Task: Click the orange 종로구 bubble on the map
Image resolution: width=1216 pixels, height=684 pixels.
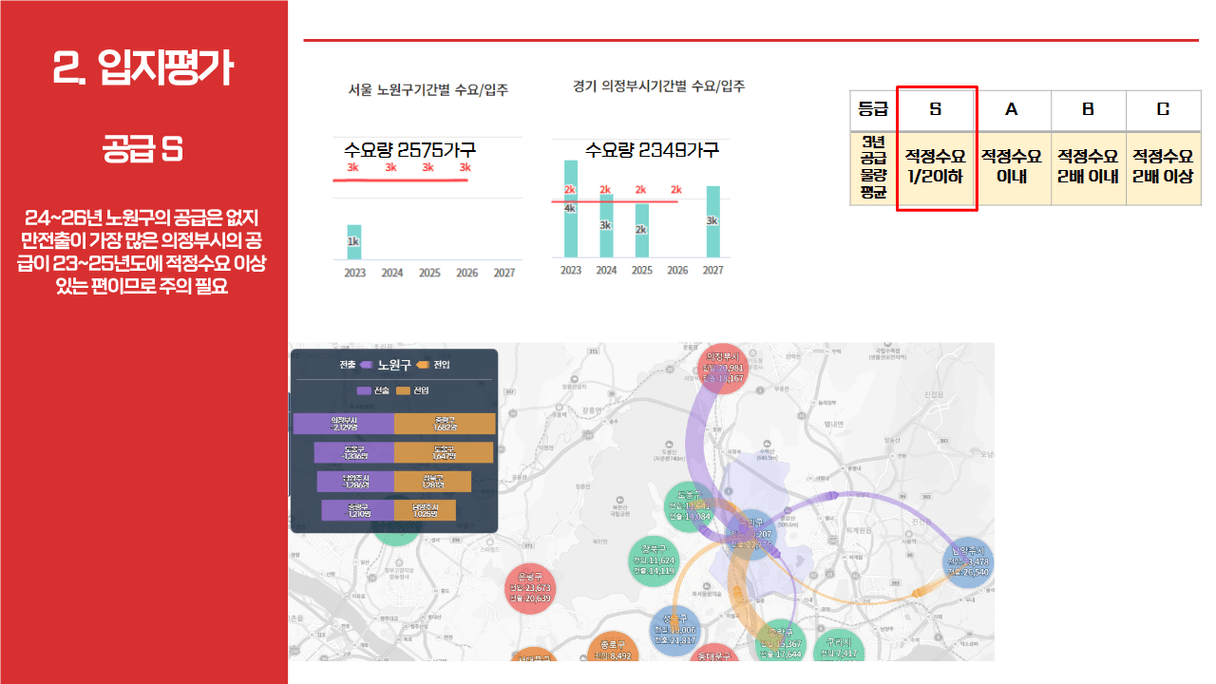Action: (x=611, y=648)
